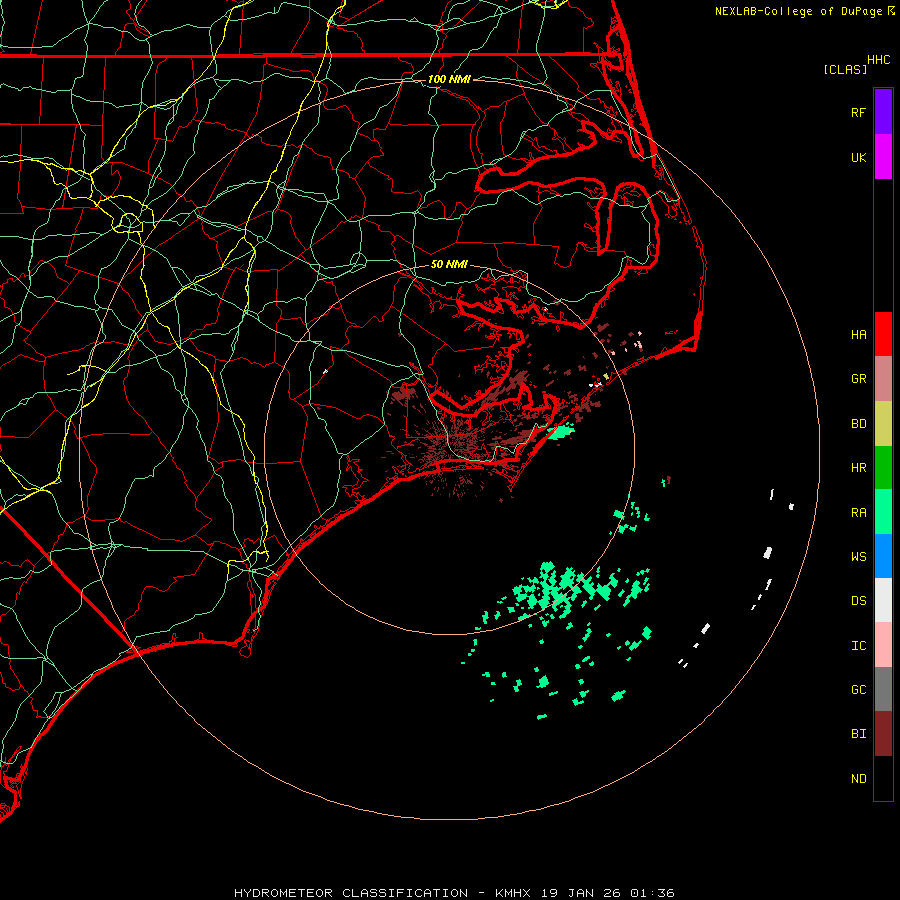Click the GC legend label
900x900 pixels.
tap(858, 690)
